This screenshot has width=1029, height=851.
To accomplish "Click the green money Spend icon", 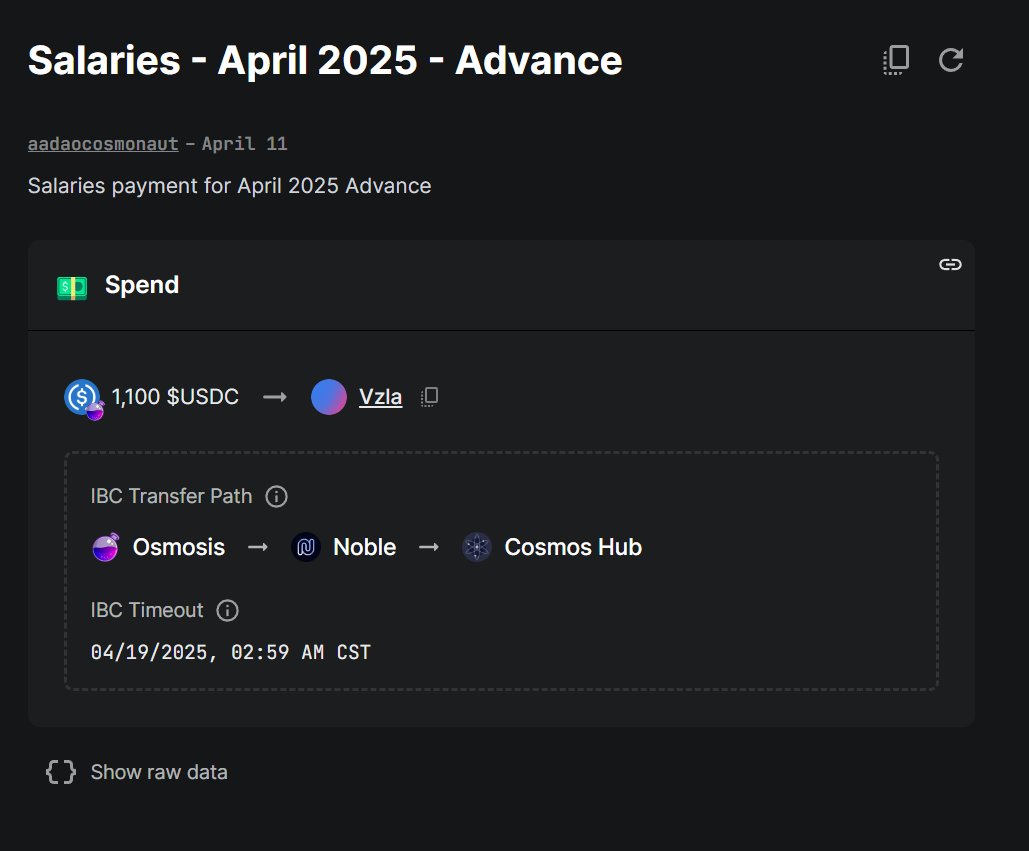I will pos(72,287).
